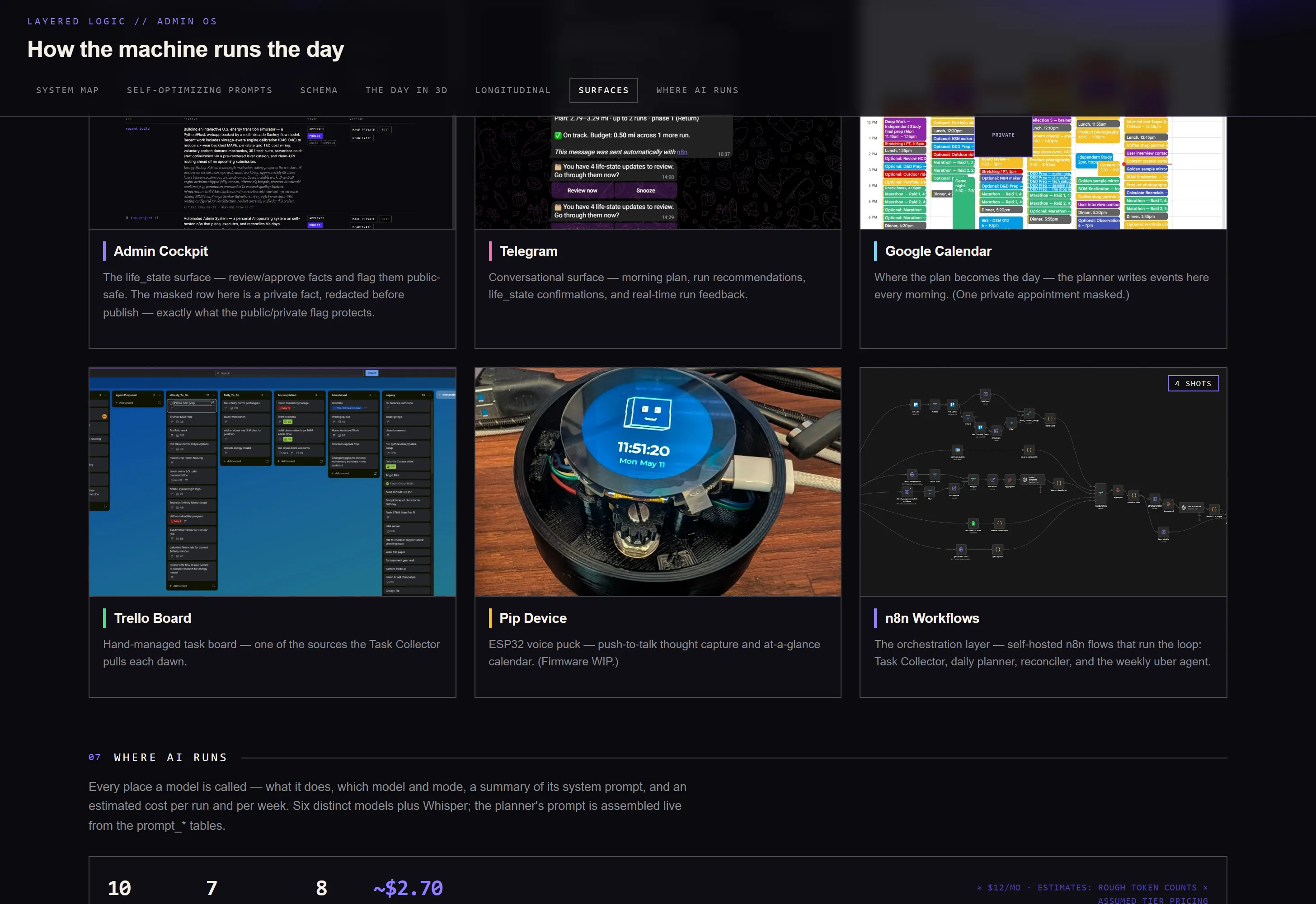Click the Admin Cockpit card title
Viewport: 1316px width, 904px height.
coord(161,251)
